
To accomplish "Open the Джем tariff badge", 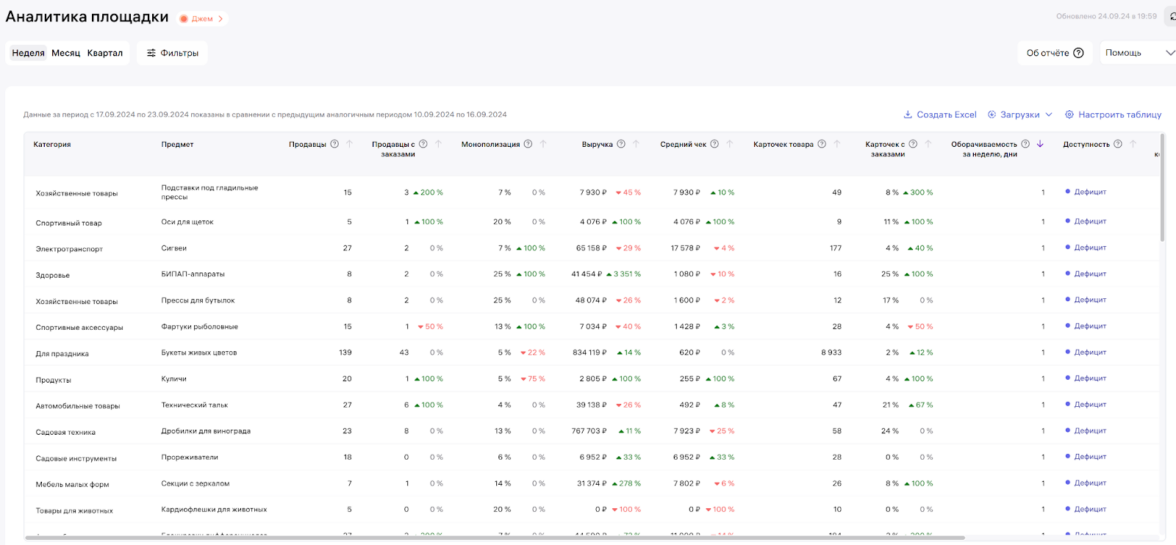I will point(202,19).
